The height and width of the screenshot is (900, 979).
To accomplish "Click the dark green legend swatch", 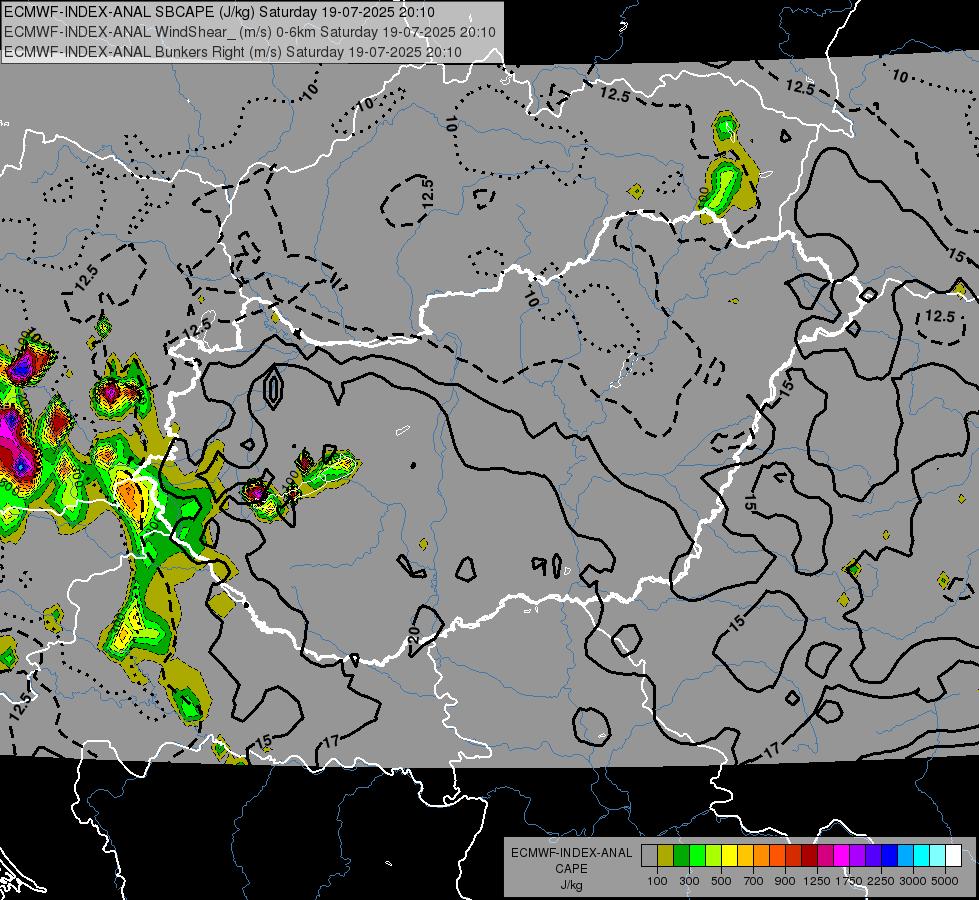I will 681,855.
